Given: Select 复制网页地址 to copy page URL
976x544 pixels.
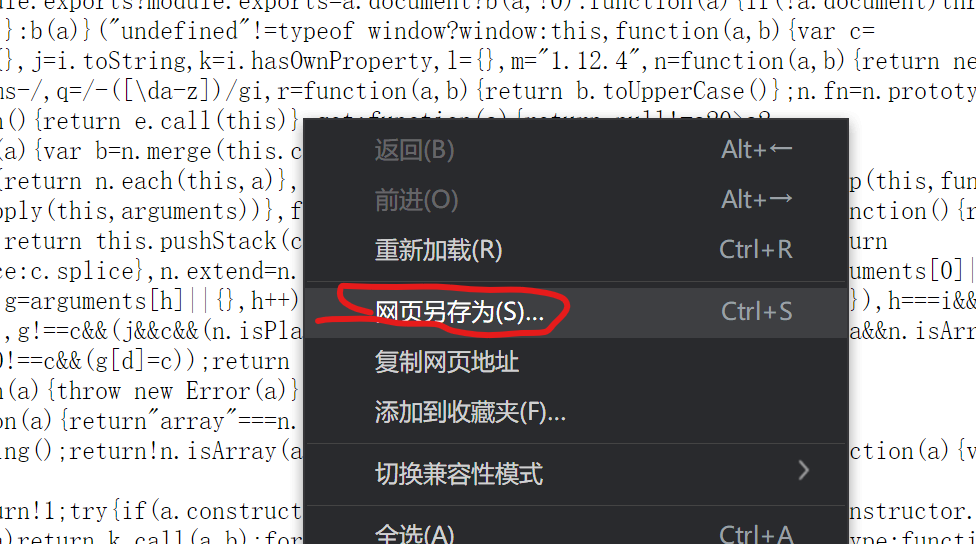Looking at the screenshot, I should [x=447, y=362].
